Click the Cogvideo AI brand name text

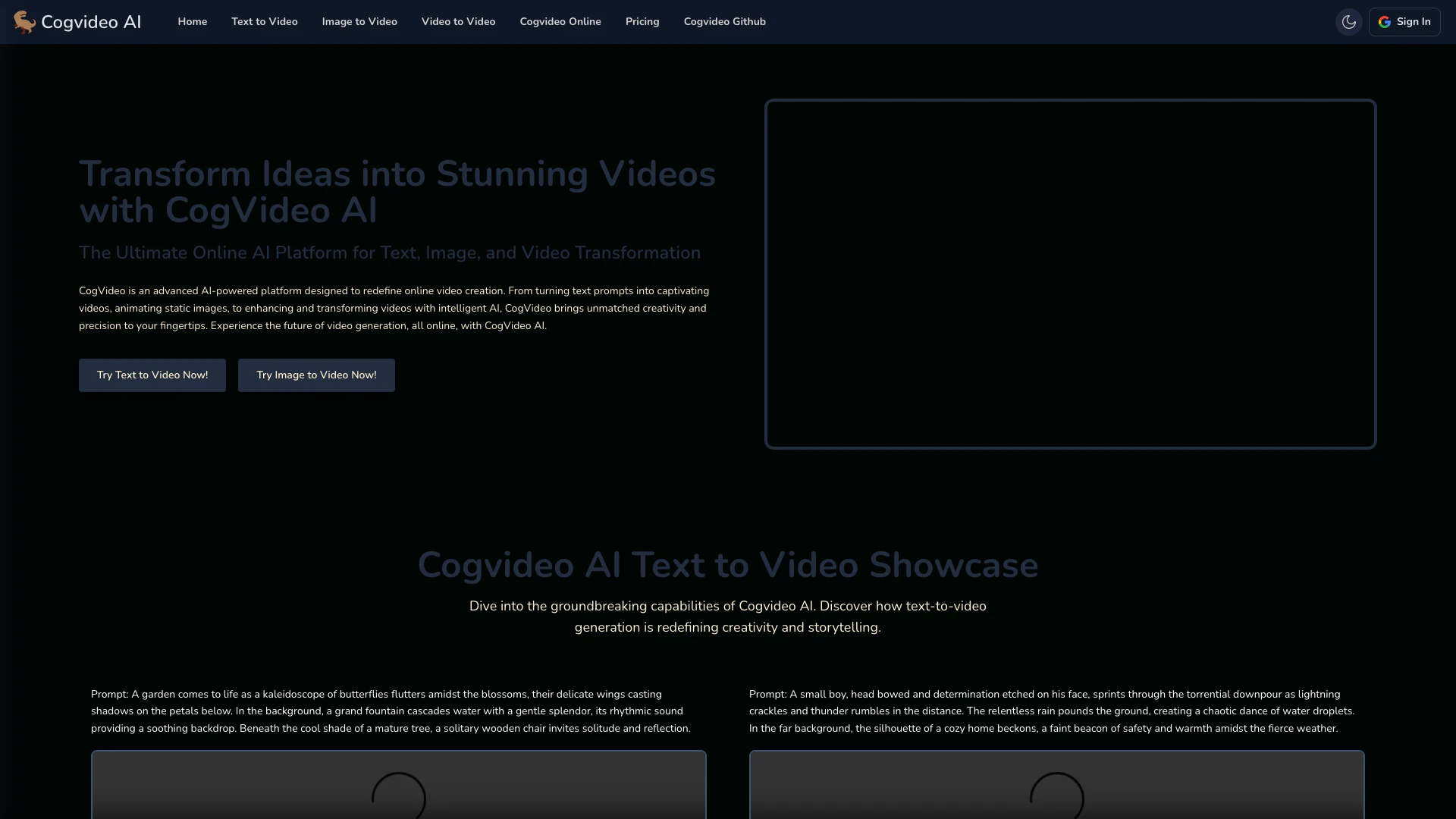(x=91, y=22)
